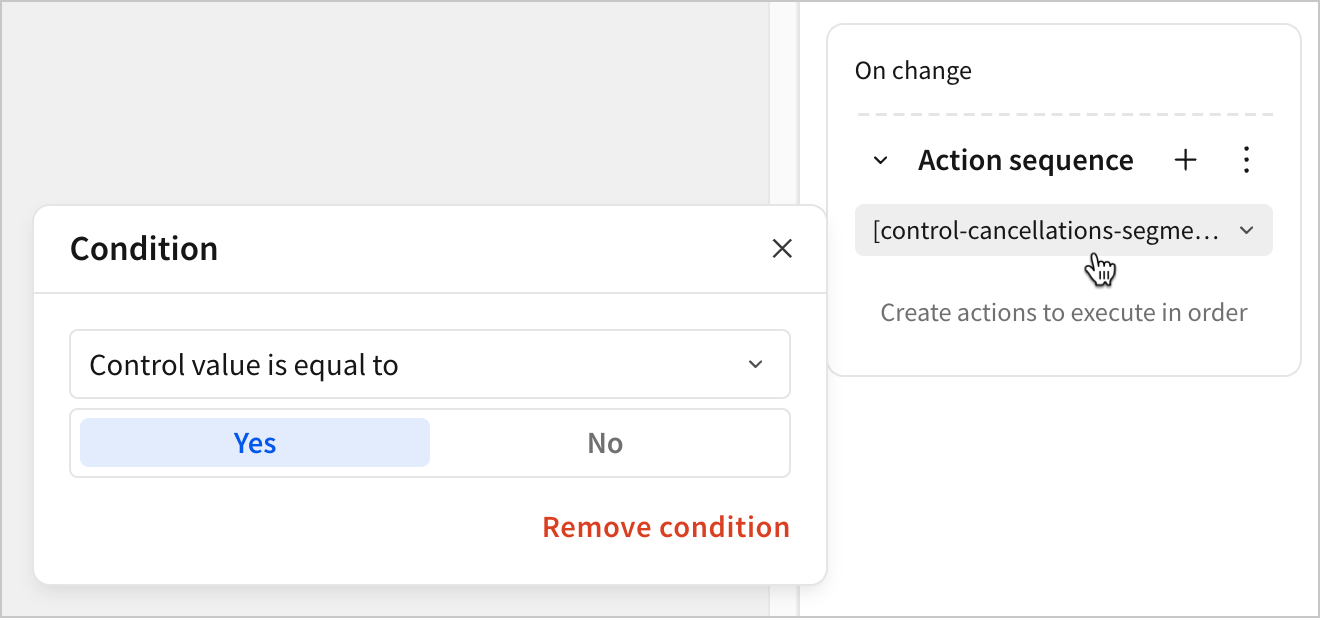Image resolution: width=1320 pixels, height=618 pixels.
Task: Select Yes as the control value
Action: tap(255, 443)
